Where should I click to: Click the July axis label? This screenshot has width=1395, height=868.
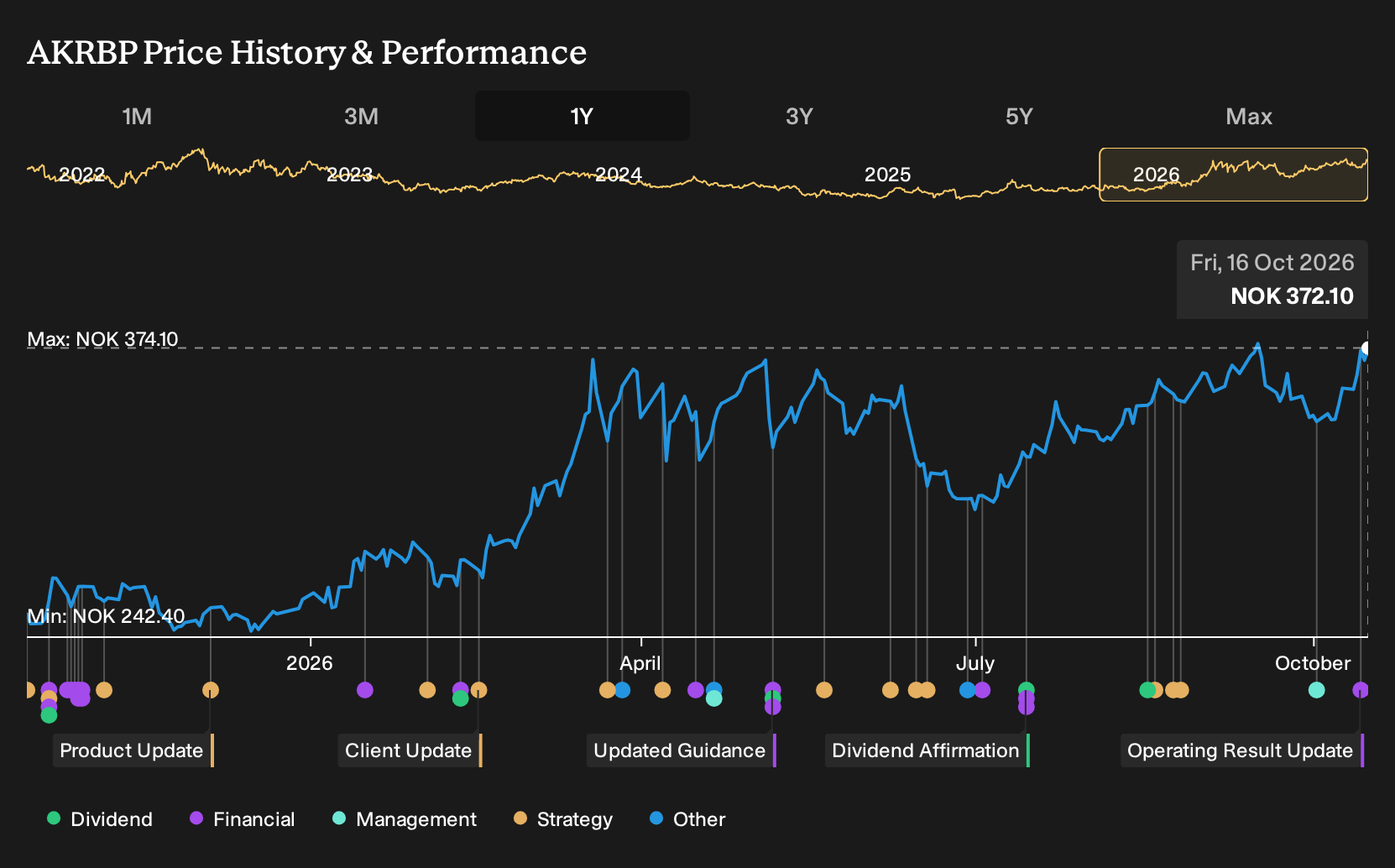coord(975,663)
